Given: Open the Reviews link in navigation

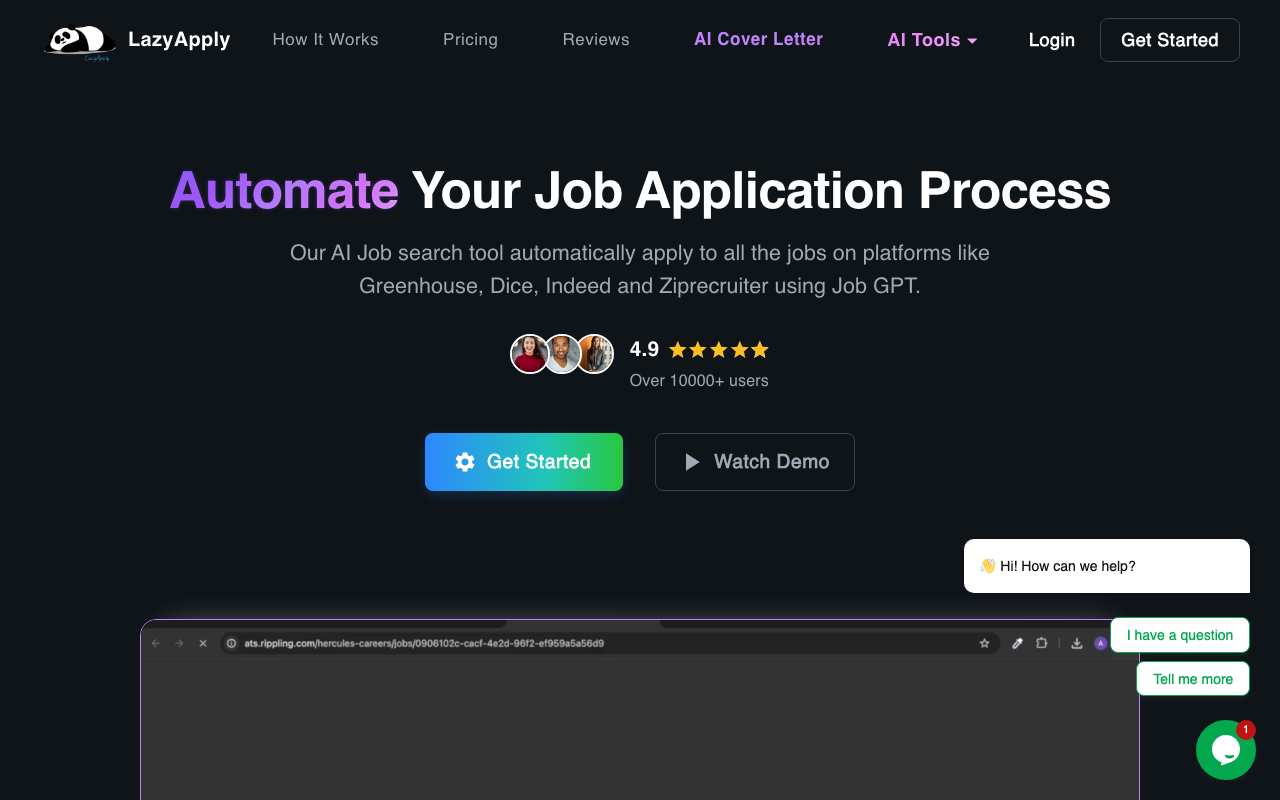Looking at the screenshot, I should (x=596, y=40).
